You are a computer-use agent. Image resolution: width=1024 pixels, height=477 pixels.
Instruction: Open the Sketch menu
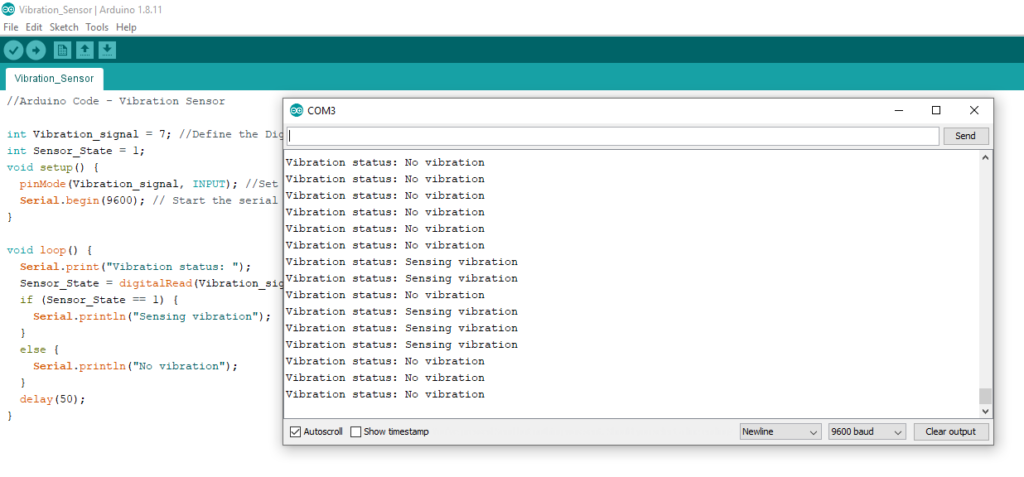click(x=64, y=27)
